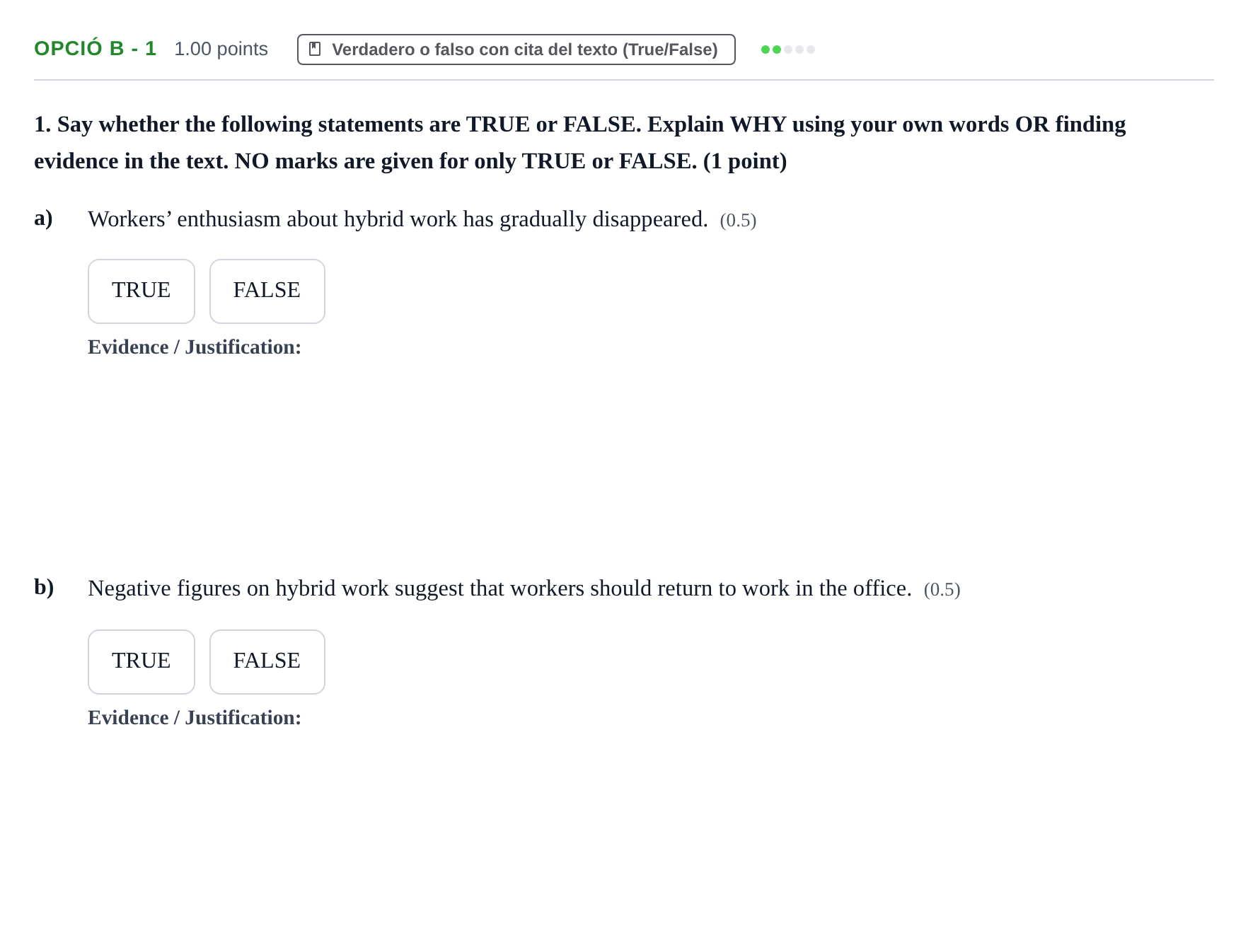
Task: Choose TRUE for statement b
Action: point(141,662)
